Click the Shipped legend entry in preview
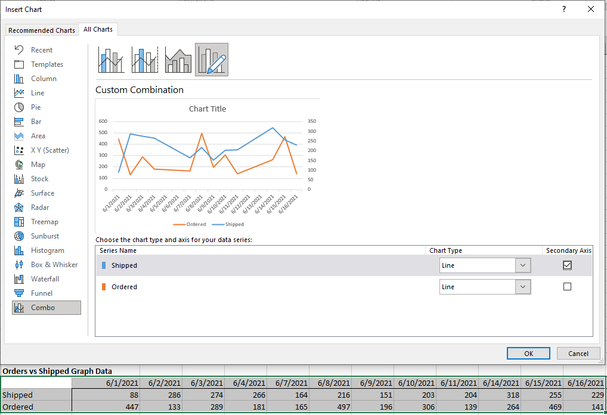Viewport: 607px width, 415px height. 228,224
